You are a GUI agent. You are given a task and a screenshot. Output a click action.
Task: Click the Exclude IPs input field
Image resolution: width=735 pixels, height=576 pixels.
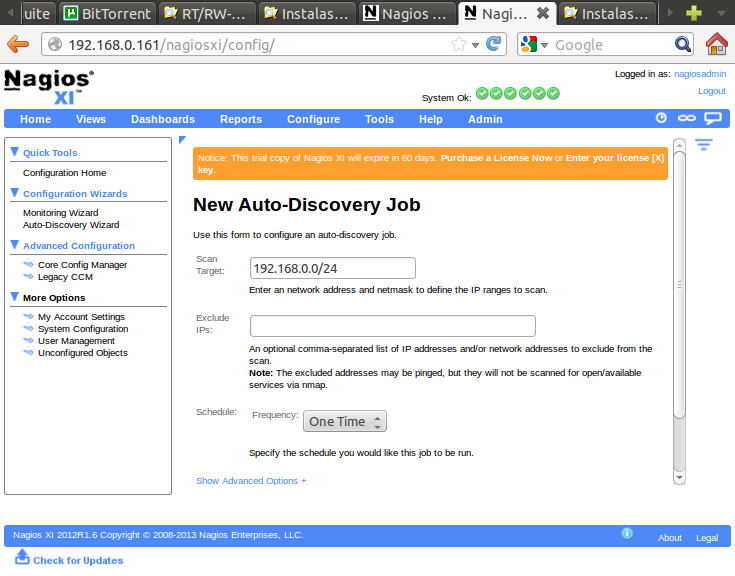coord(392,326)
